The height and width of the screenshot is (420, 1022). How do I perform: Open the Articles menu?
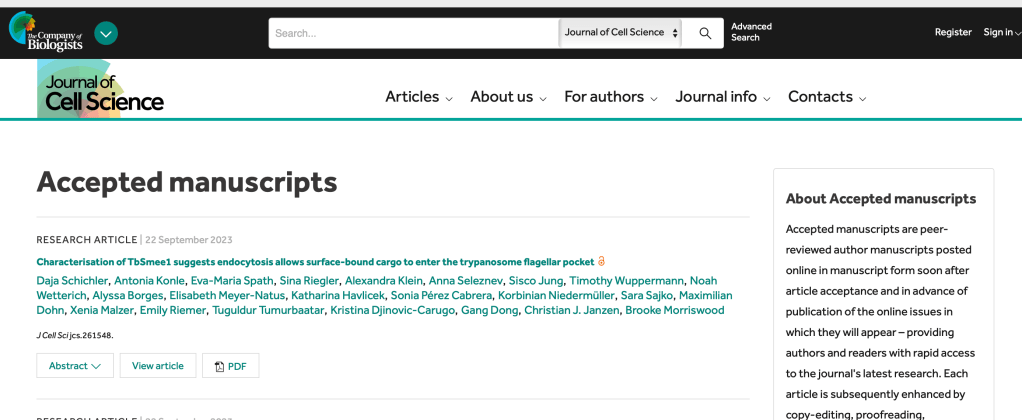tap(419, 97)
